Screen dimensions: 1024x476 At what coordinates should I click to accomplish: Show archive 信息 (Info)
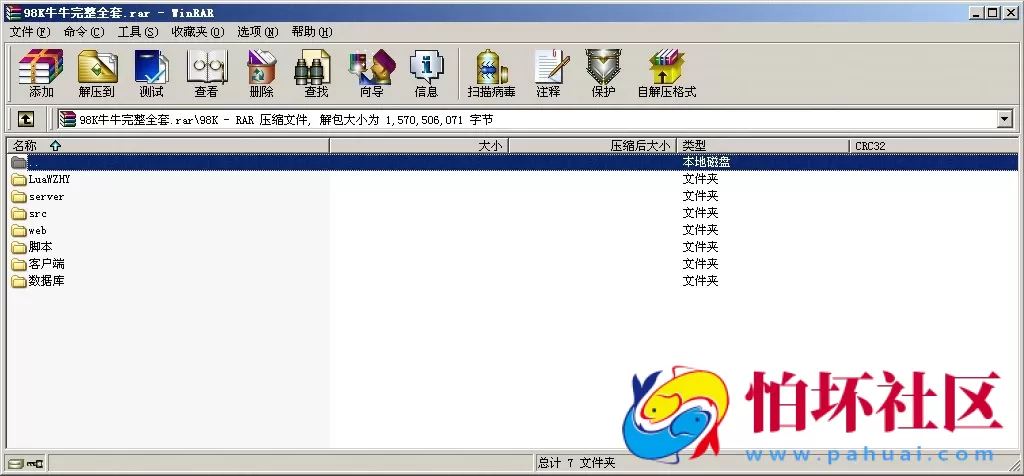tap(426, 74)
